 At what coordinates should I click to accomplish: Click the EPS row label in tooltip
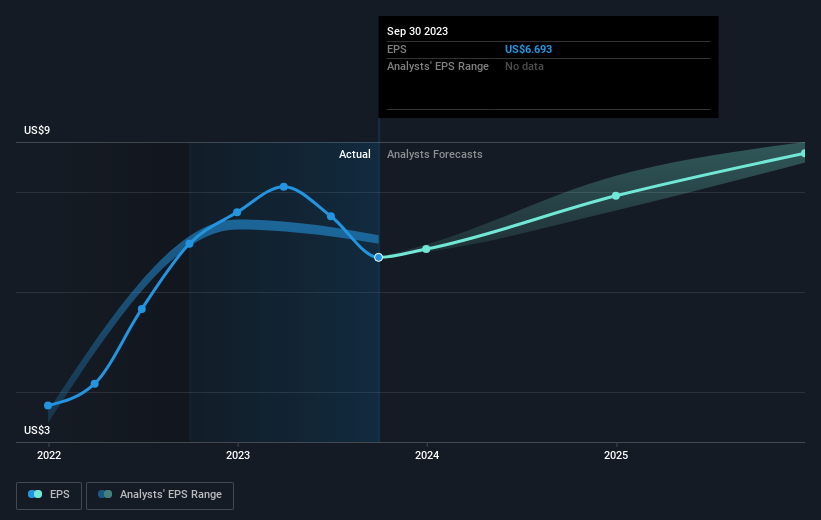[x=396, y=49]
